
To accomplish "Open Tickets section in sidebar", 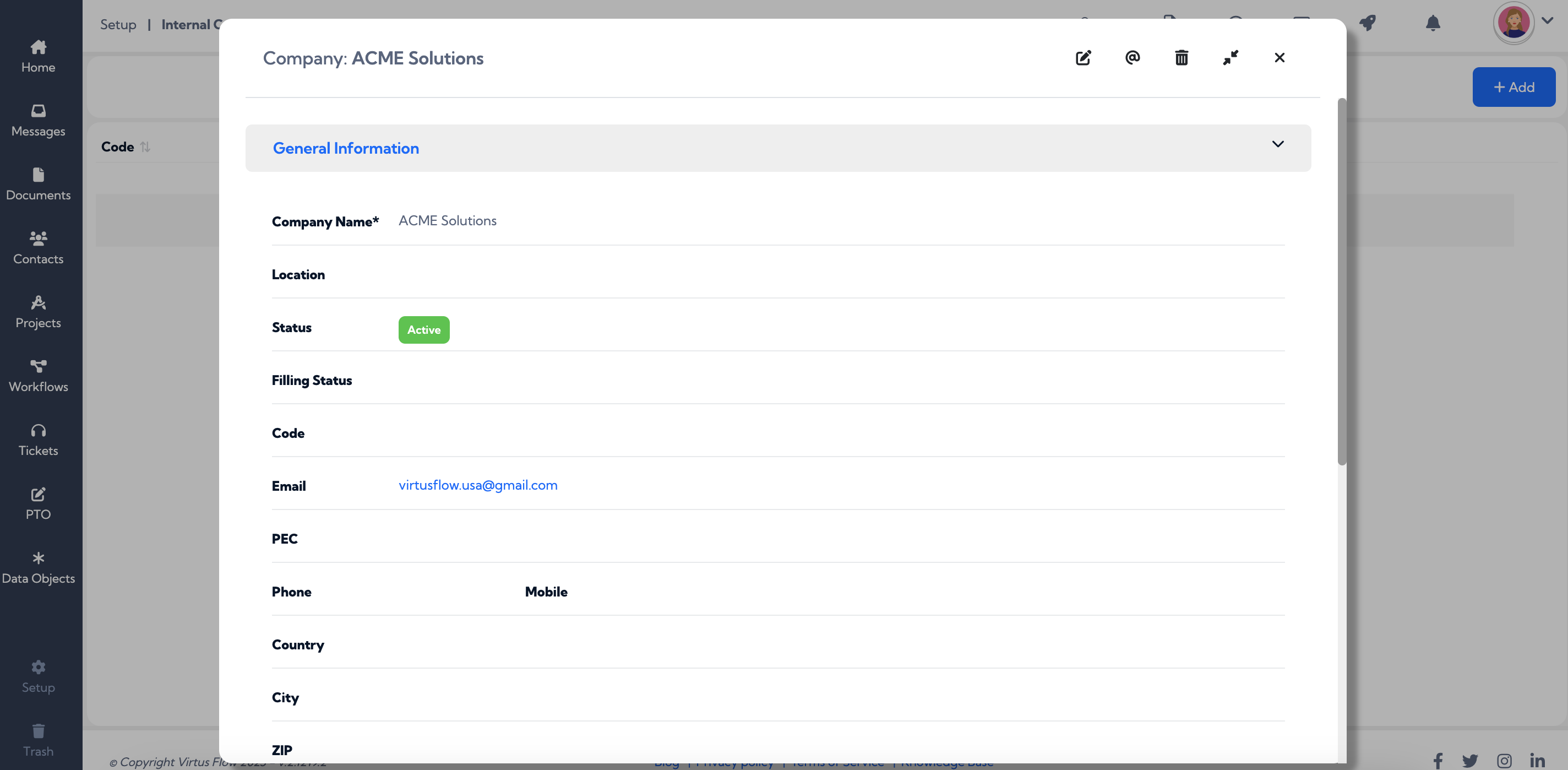I will point(39,440).
